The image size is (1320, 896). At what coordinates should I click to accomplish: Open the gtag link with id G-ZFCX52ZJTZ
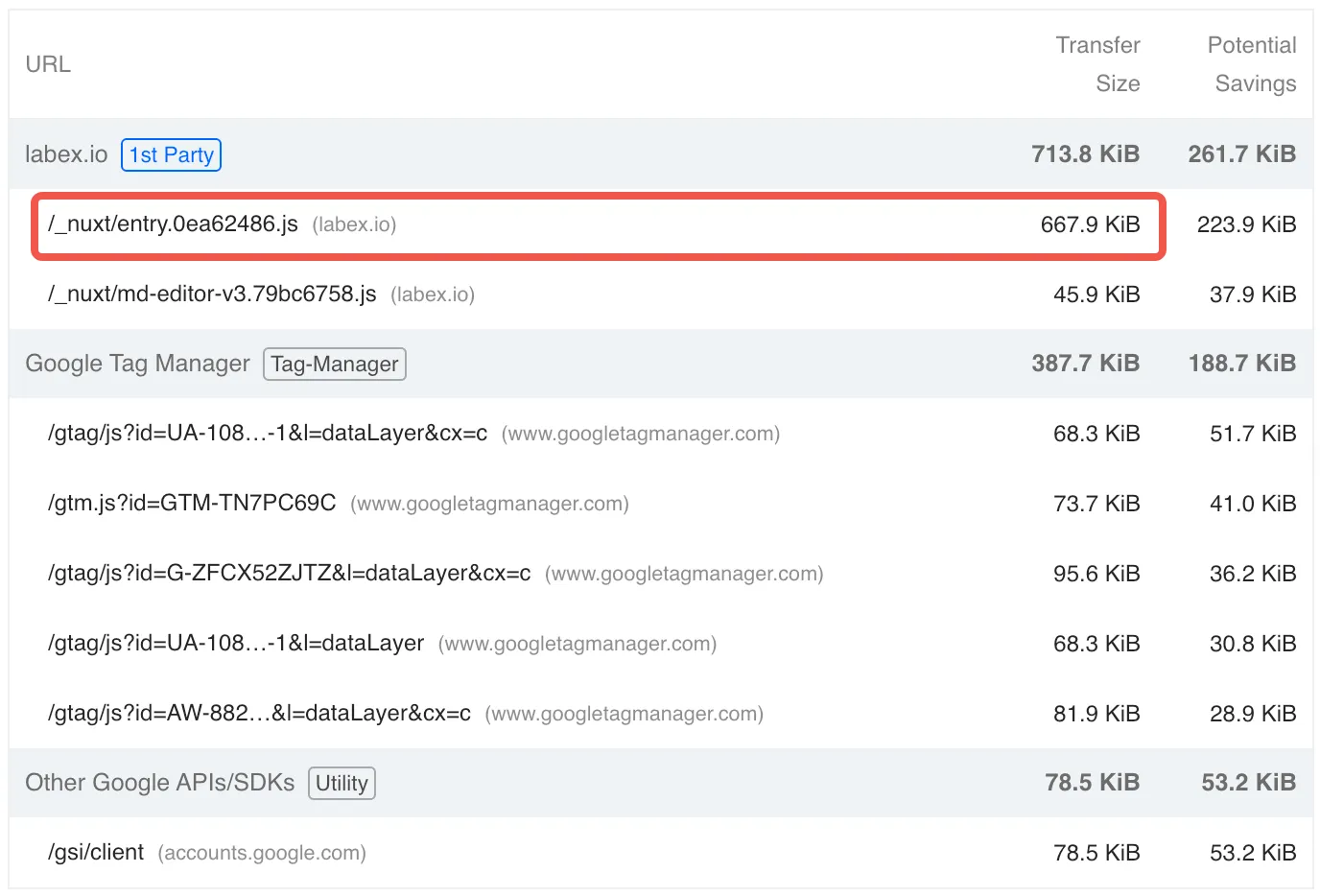(289, 574)
